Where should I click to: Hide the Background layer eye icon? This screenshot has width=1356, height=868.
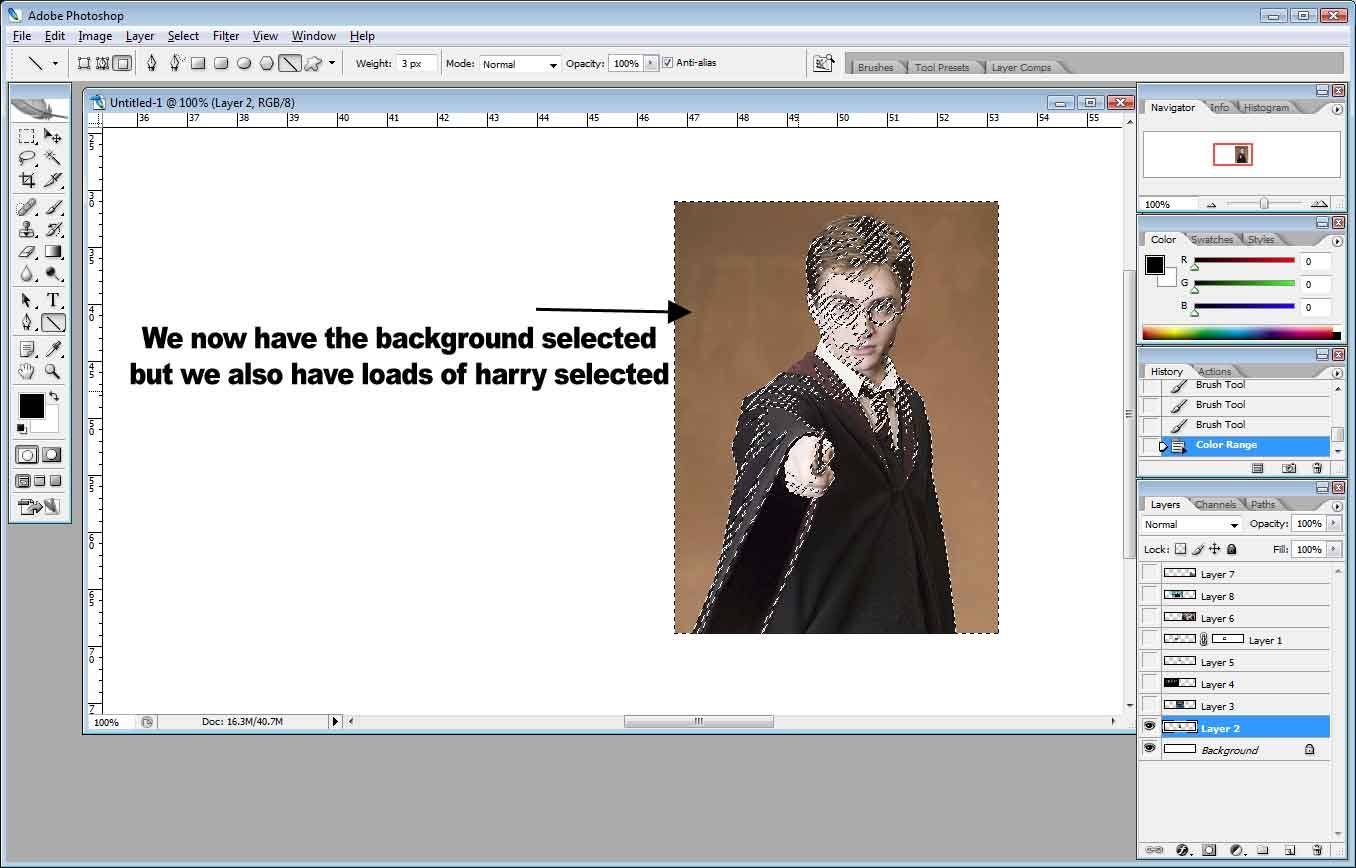pos(1150,750)
